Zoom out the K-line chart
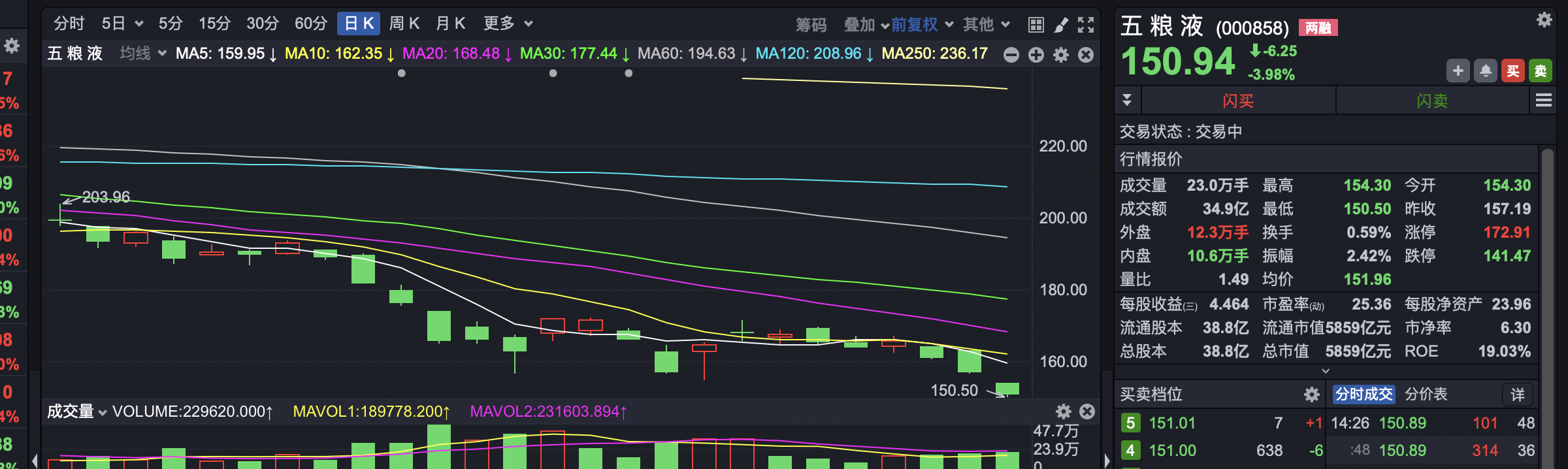This screenshot has width=1568, height=469. click(1011, 55)
